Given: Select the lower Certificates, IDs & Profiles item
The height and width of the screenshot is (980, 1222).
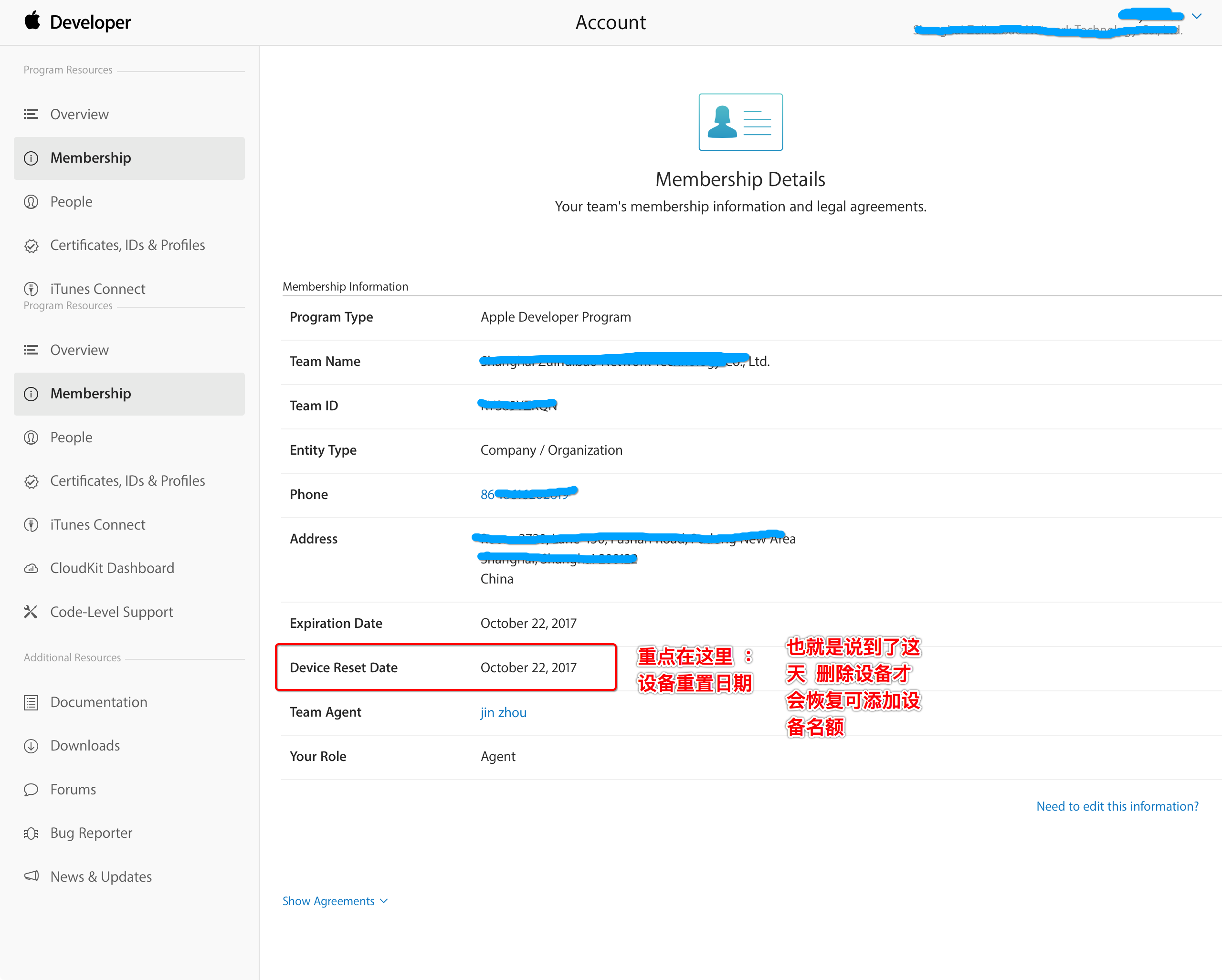Looking at the screenshot, I should (x=127, y=481).
